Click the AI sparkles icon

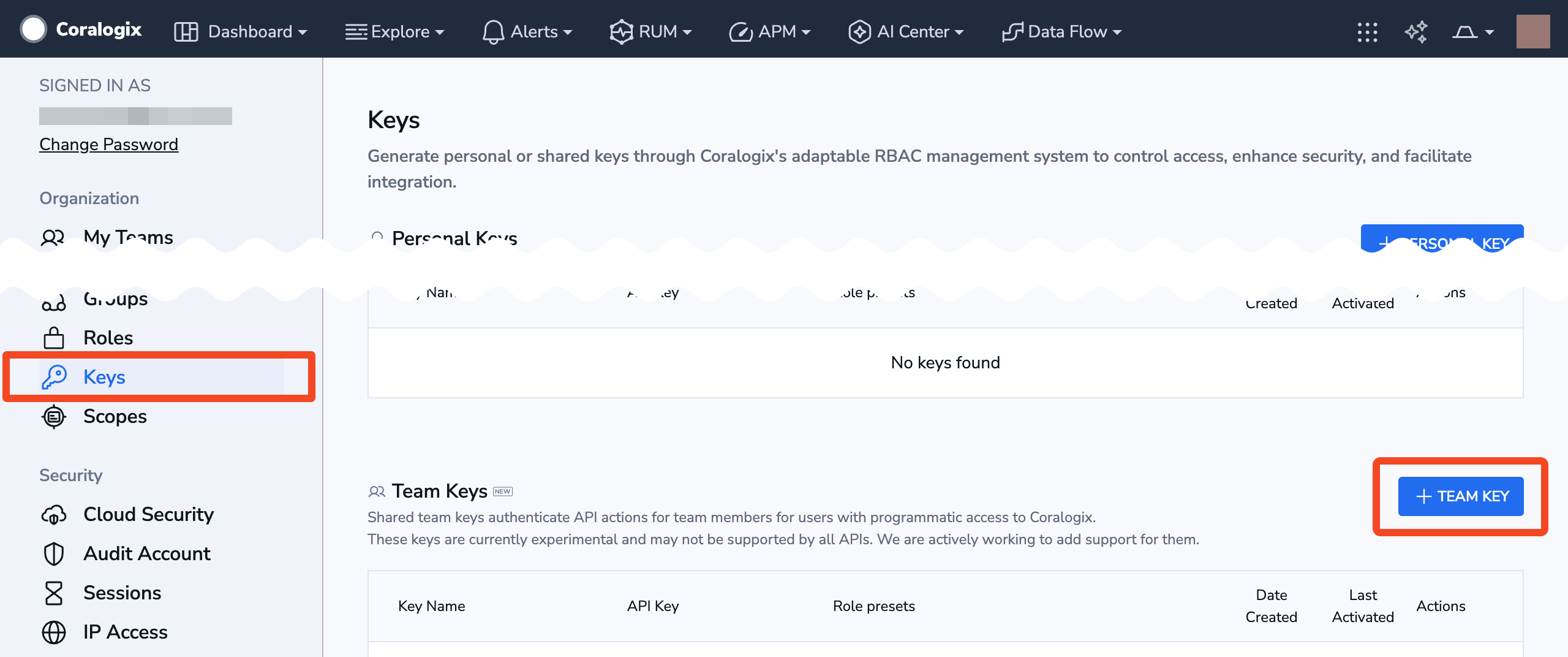(1416, 32)
